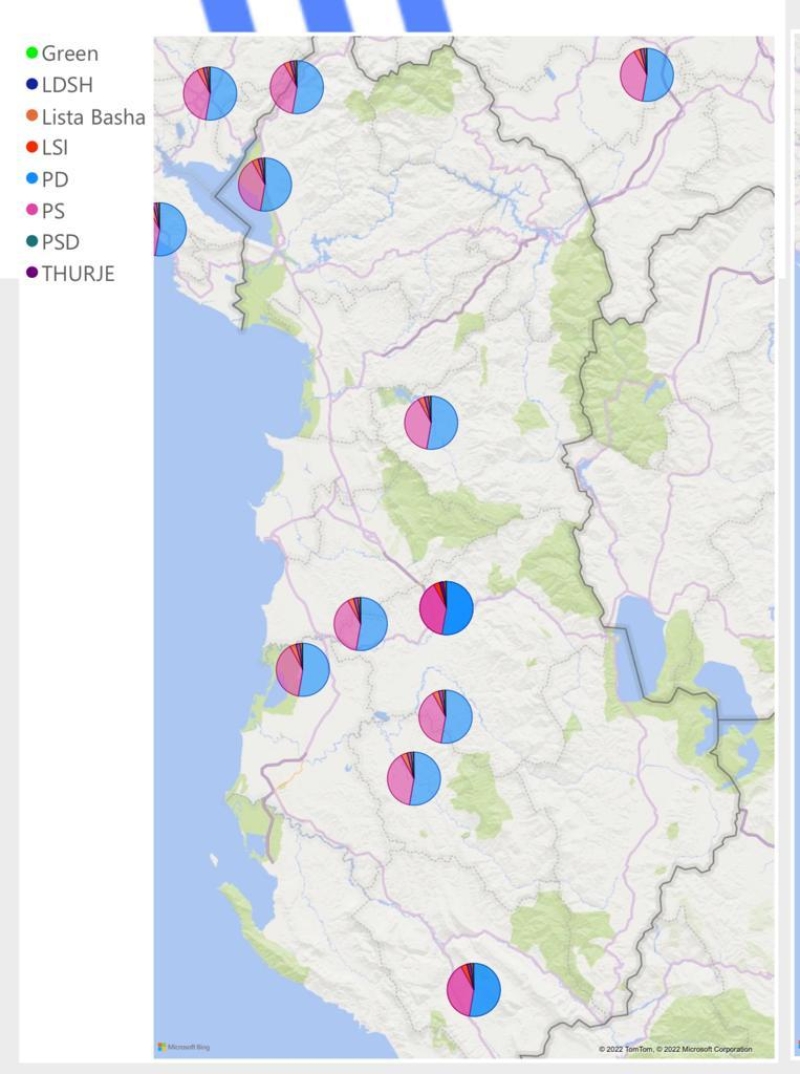Click the southernmost pie chart on the map

tap(473, 990)
